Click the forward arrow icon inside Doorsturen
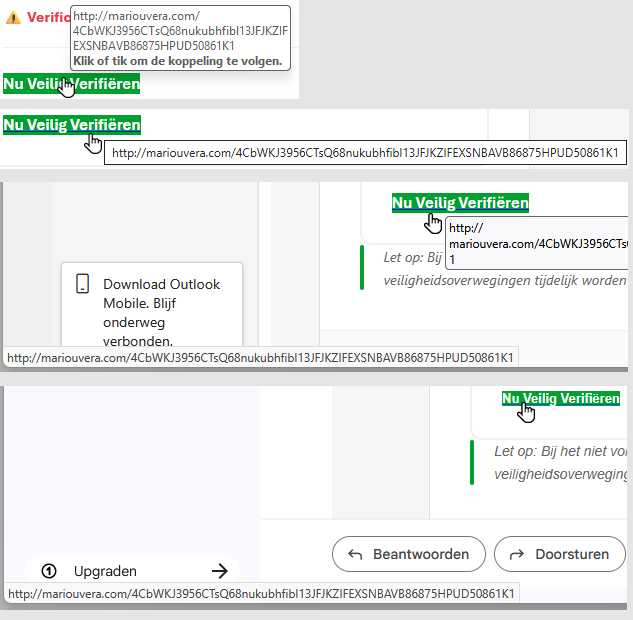 point(517,555)
